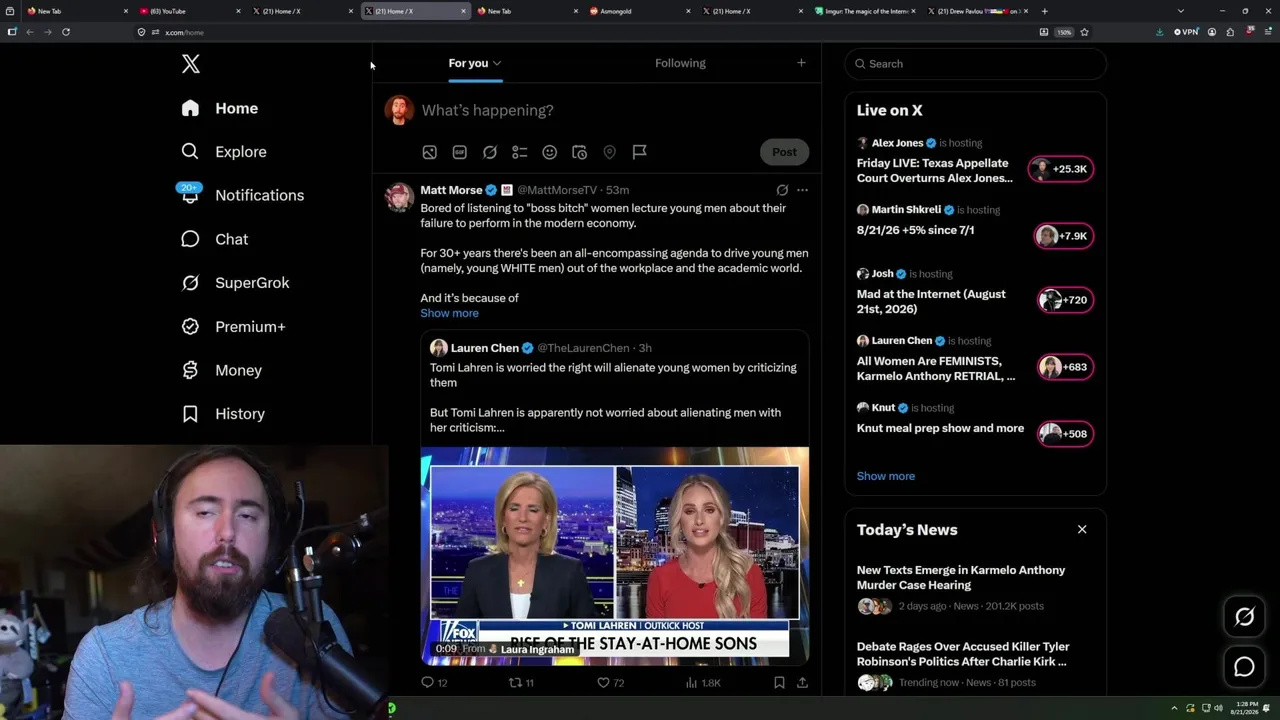Open the quoted Lauren Chen post name

(484, 348)
